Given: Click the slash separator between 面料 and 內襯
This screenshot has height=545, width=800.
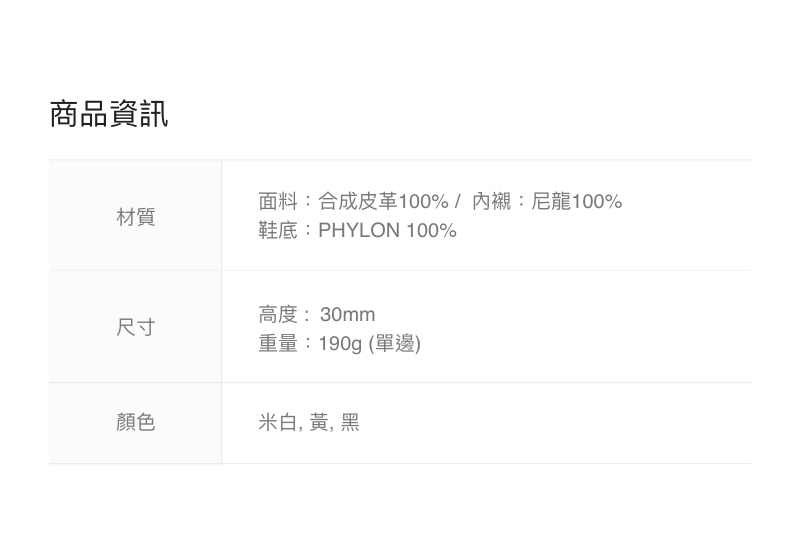Looking at the screenshot, I should click(x=457, y=202).
